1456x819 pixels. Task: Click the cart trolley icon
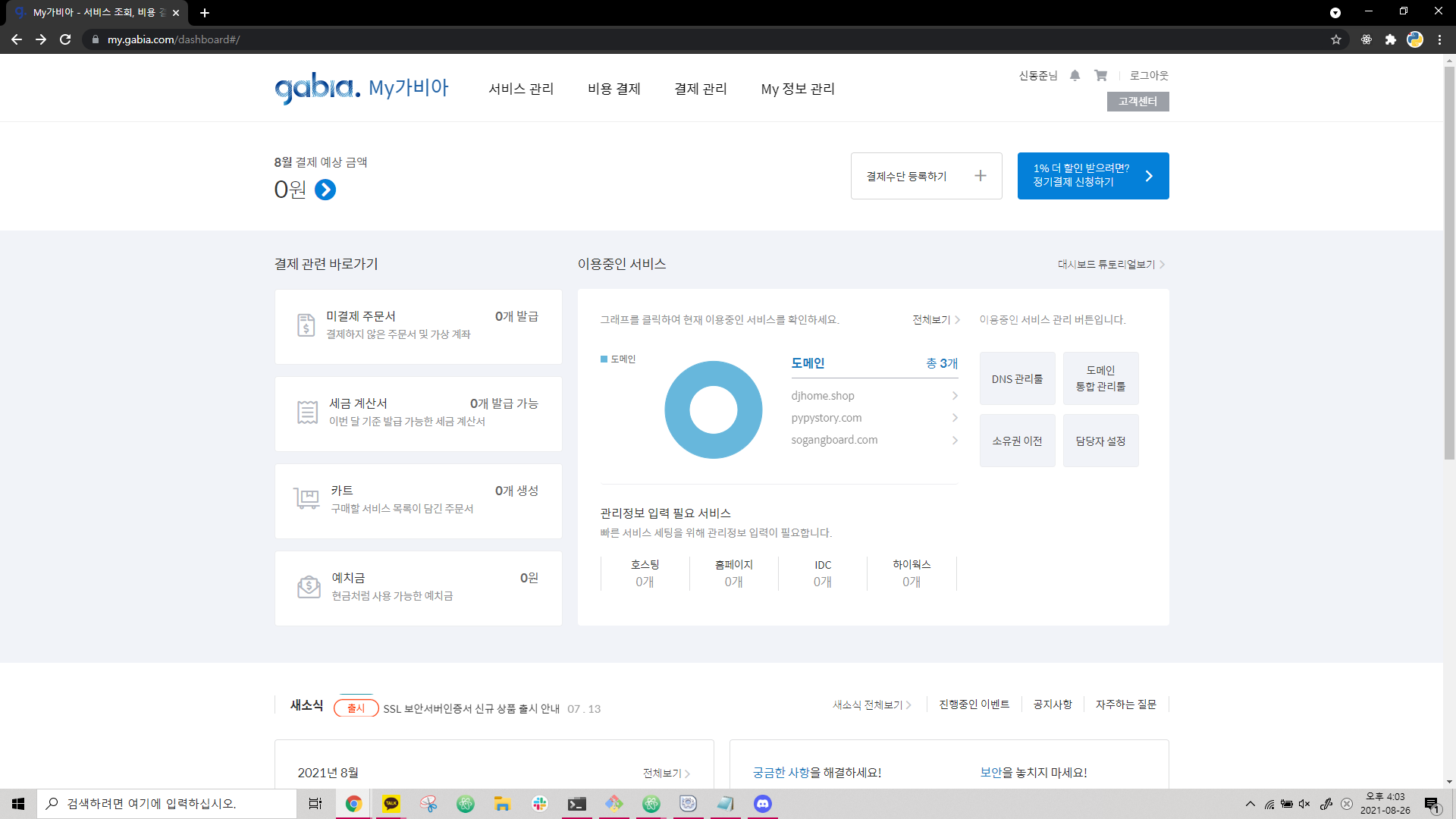[x=306, y=499]
